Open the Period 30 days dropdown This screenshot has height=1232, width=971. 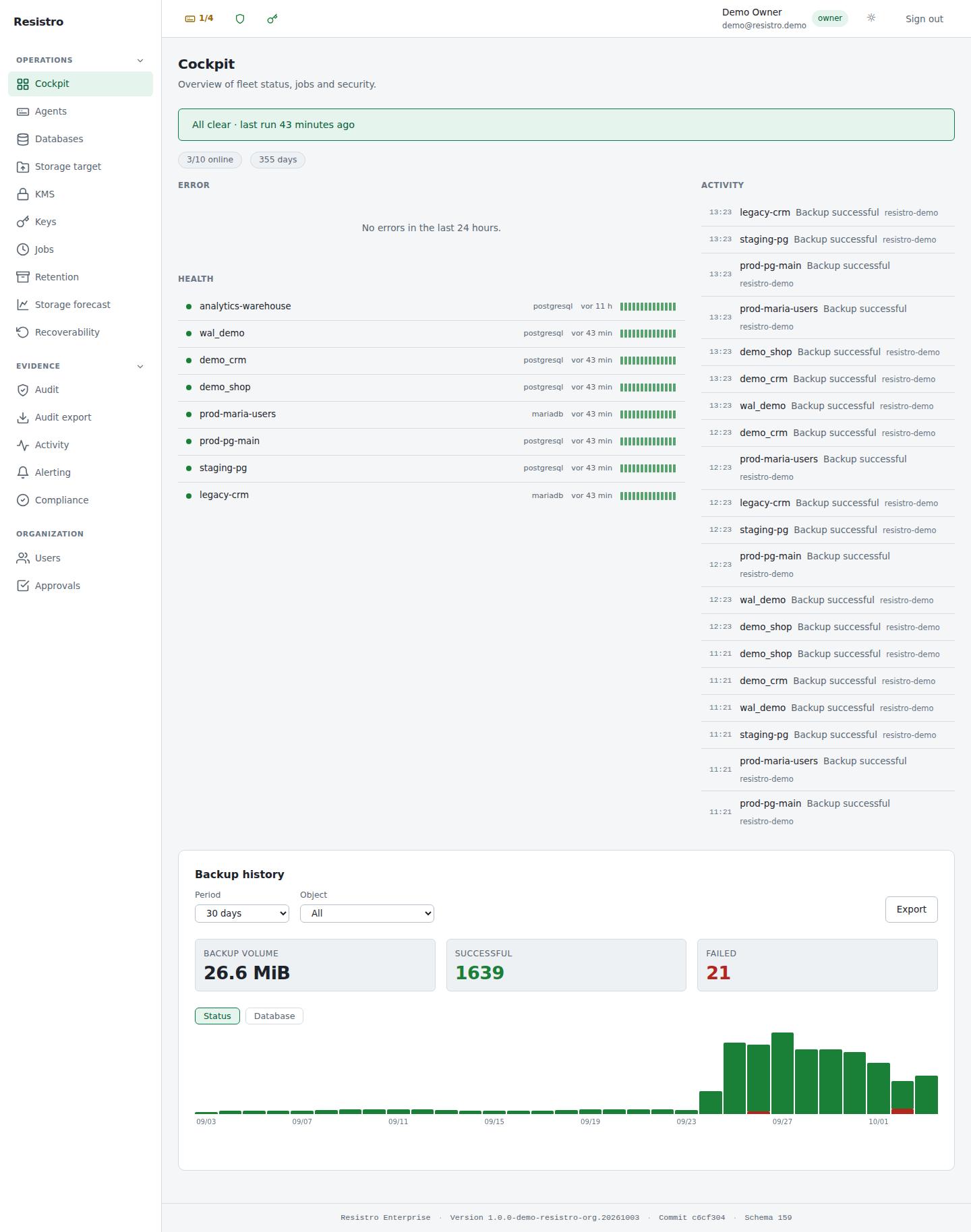242,914
